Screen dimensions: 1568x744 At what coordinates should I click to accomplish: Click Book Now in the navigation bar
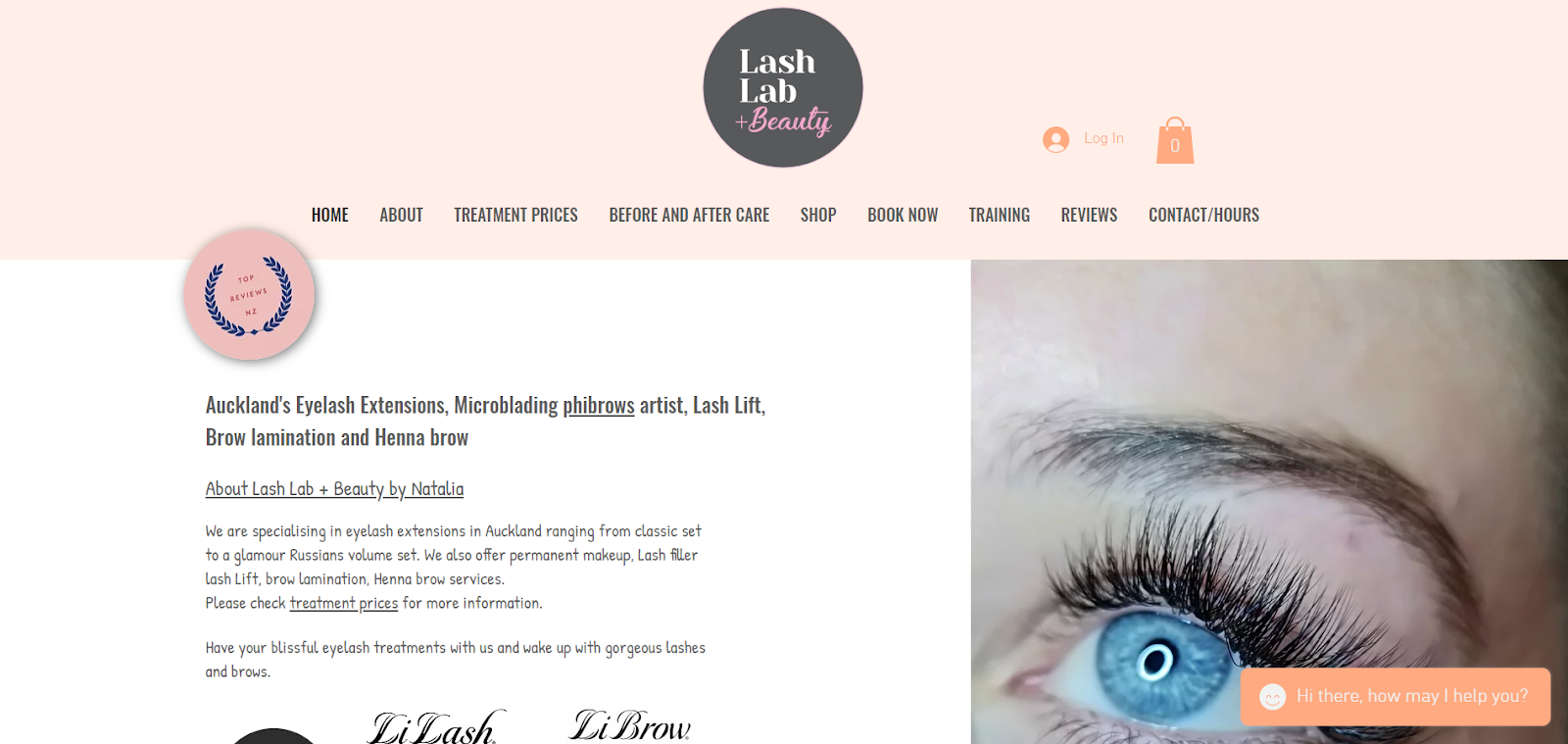tap(903, 215)
